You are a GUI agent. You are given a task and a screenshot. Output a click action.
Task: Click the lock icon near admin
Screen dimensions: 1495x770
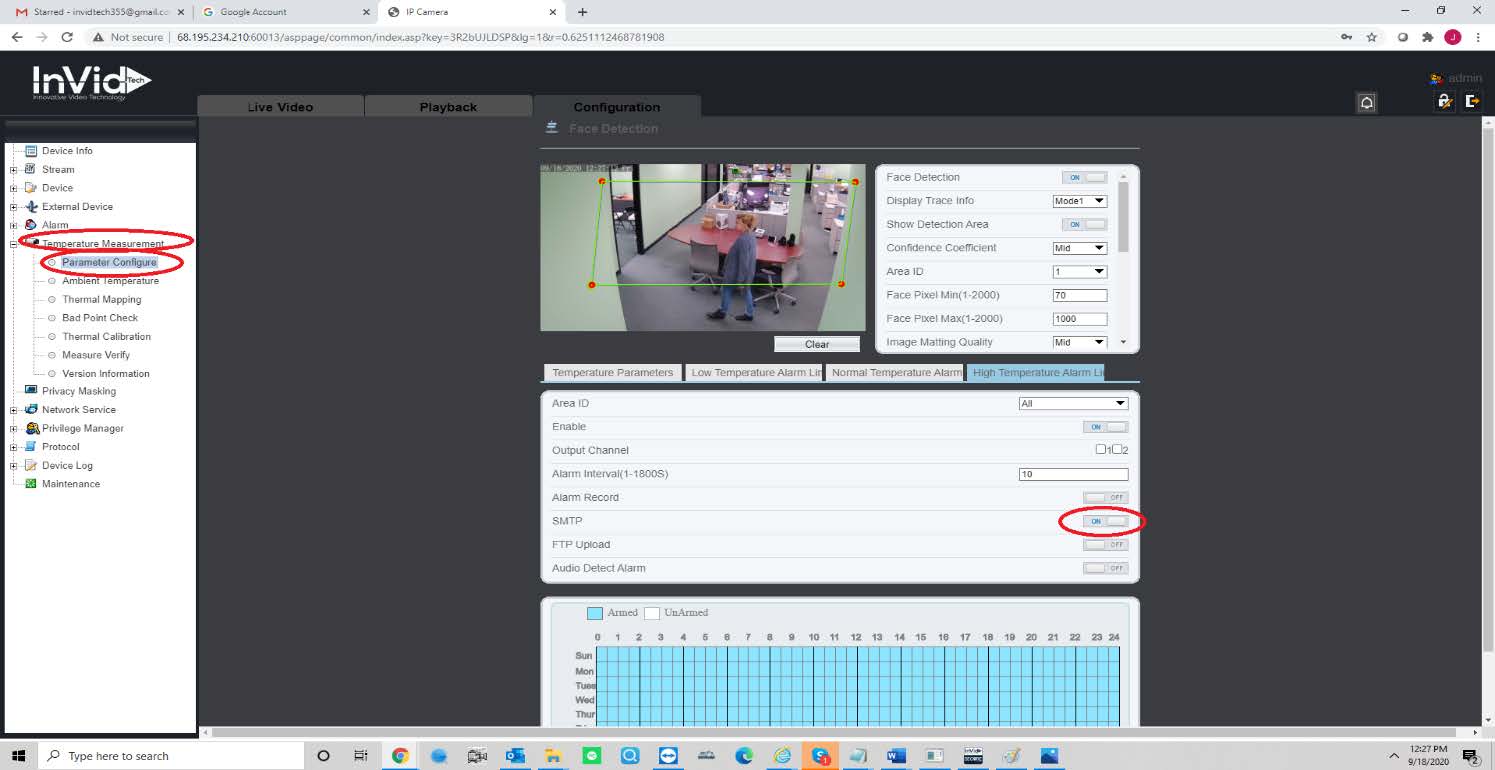tap(1444, 101)
